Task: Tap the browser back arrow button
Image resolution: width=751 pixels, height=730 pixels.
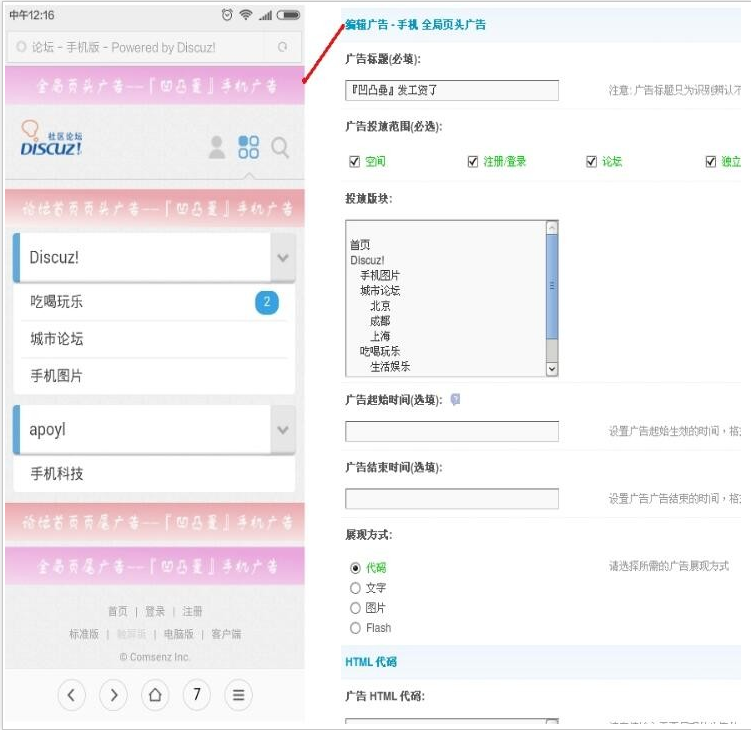Action: [x=71, y=695]
